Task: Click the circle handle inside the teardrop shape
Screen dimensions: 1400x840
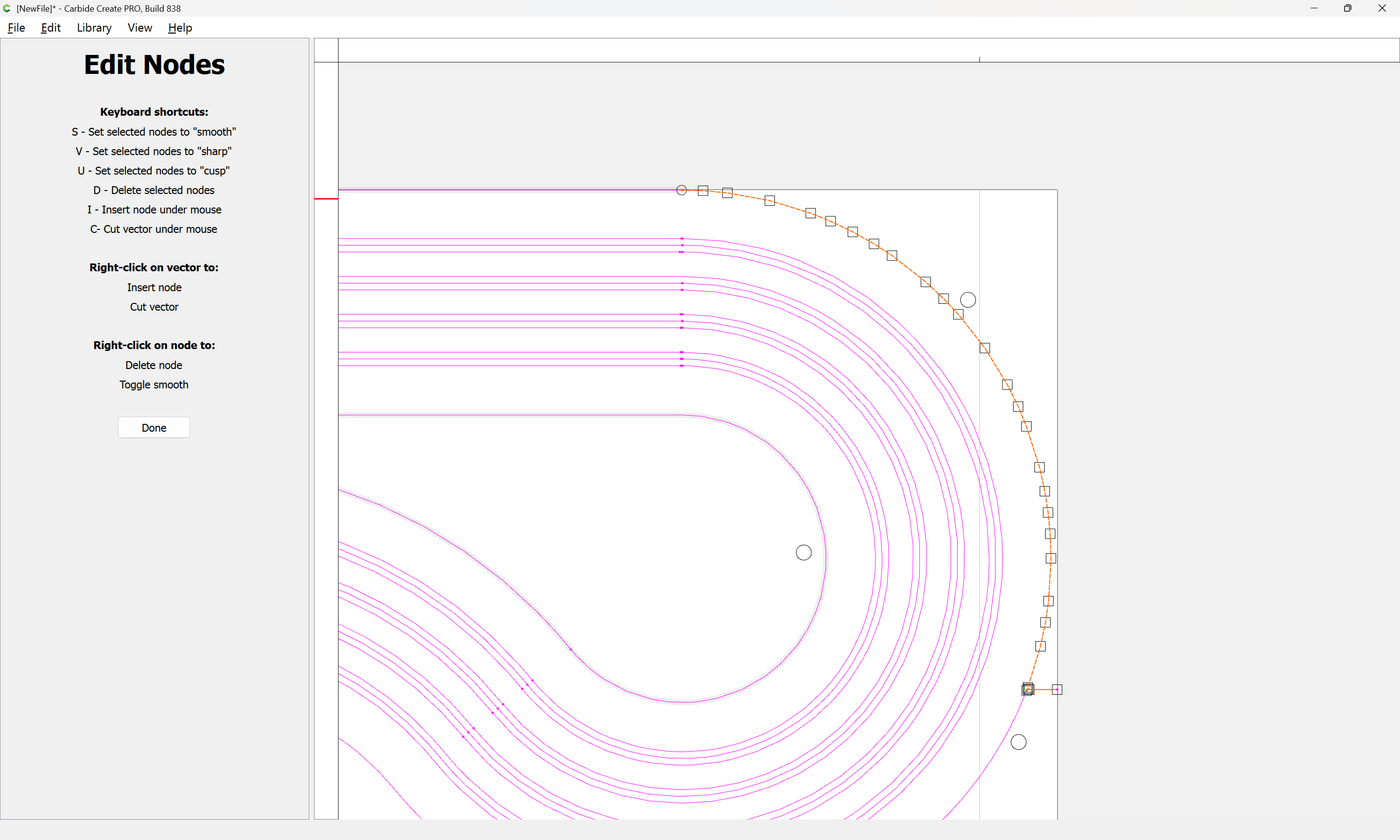Action: coord(804,552)
